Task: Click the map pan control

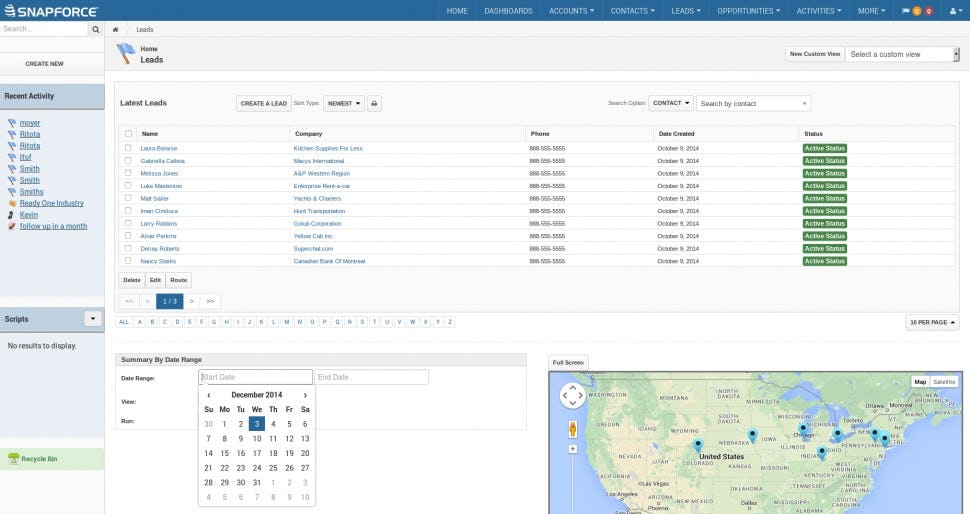Action: pyautogui.click(x=572, y=396)
